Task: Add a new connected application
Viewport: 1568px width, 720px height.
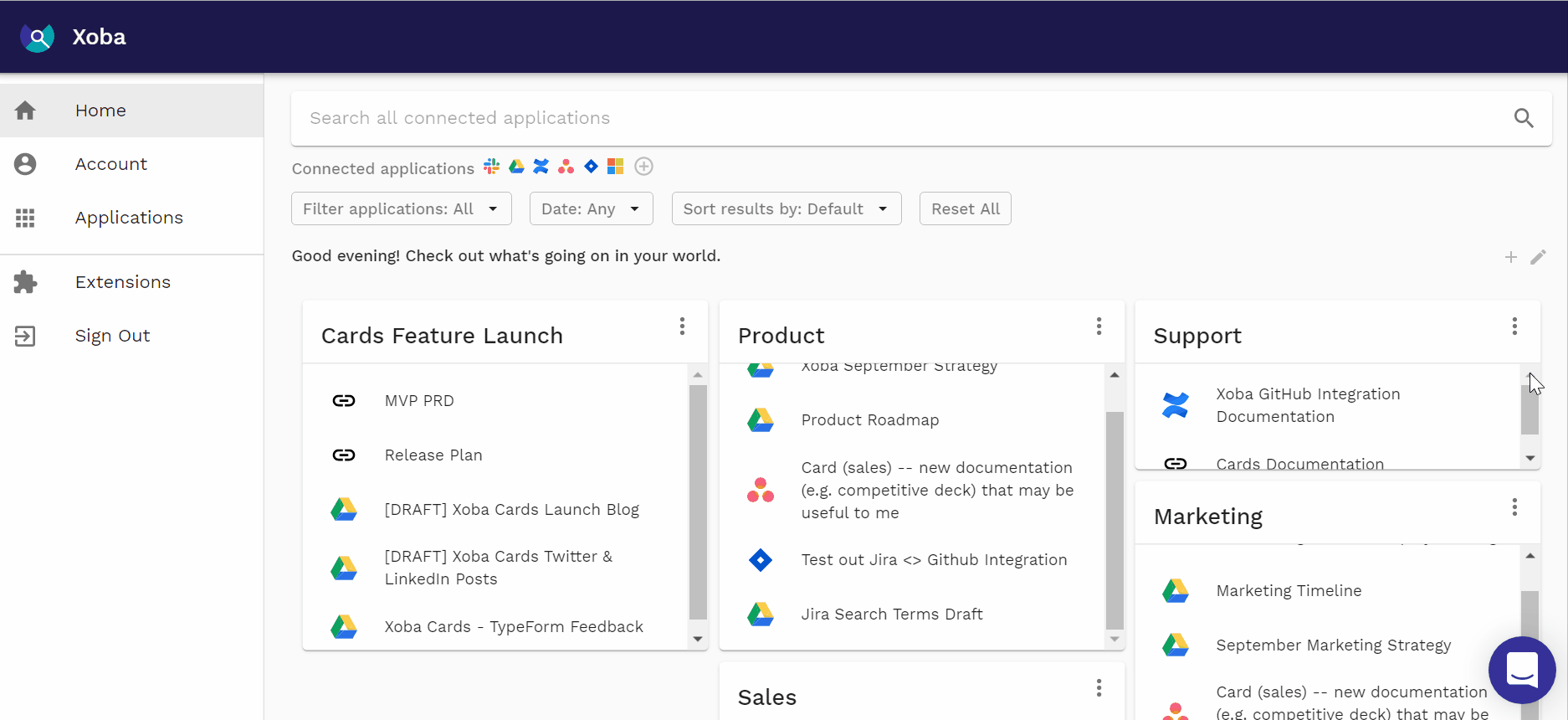Action: click(643, 167)
